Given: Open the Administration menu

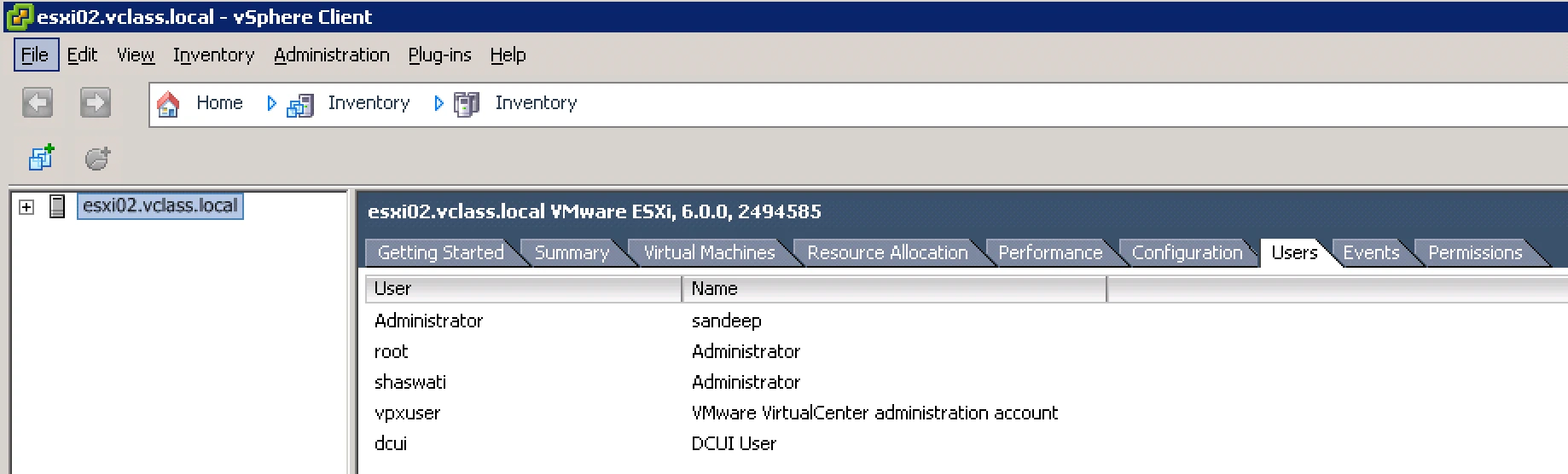Looking at the screenshot, I should point(332,55).
